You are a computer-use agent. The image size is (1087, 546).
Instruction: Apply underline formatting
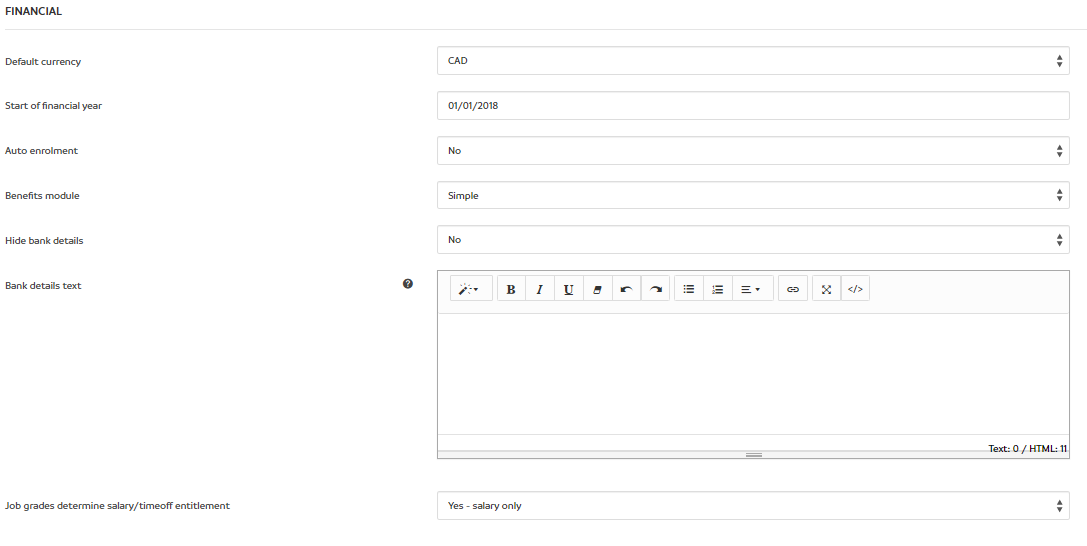point(568,289)
